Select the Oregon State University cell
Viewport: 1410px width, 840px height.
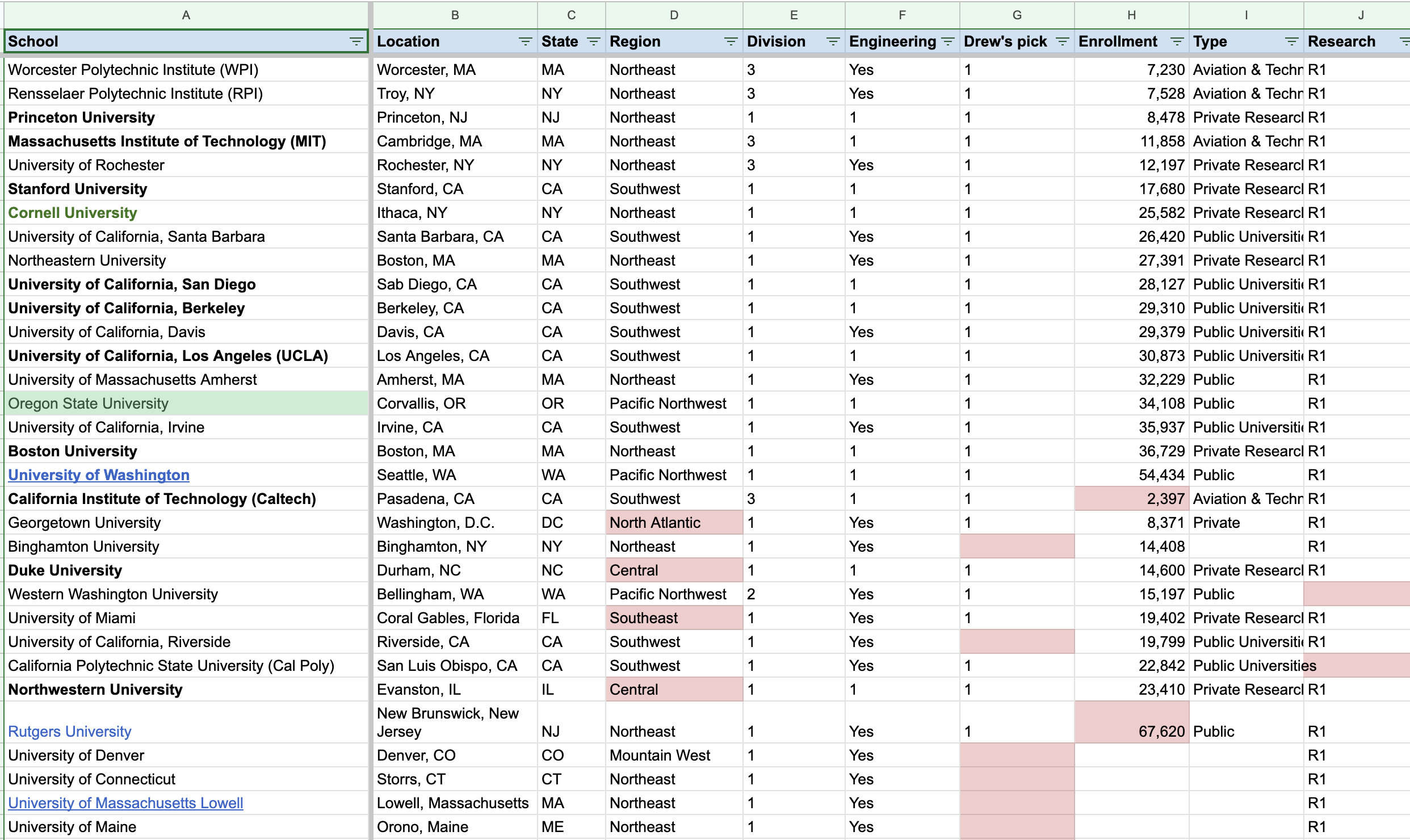coord(186,404)
